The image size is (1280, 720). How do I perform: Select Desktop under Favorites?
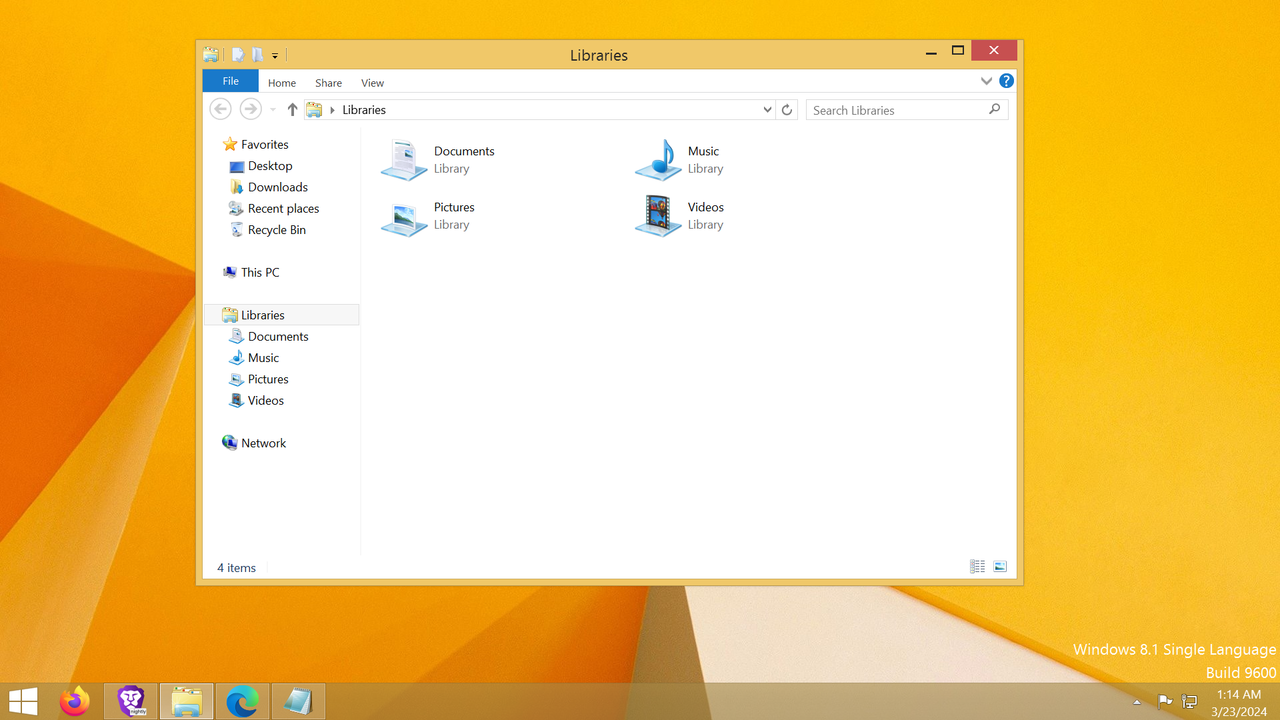click(x=261, y=166)
